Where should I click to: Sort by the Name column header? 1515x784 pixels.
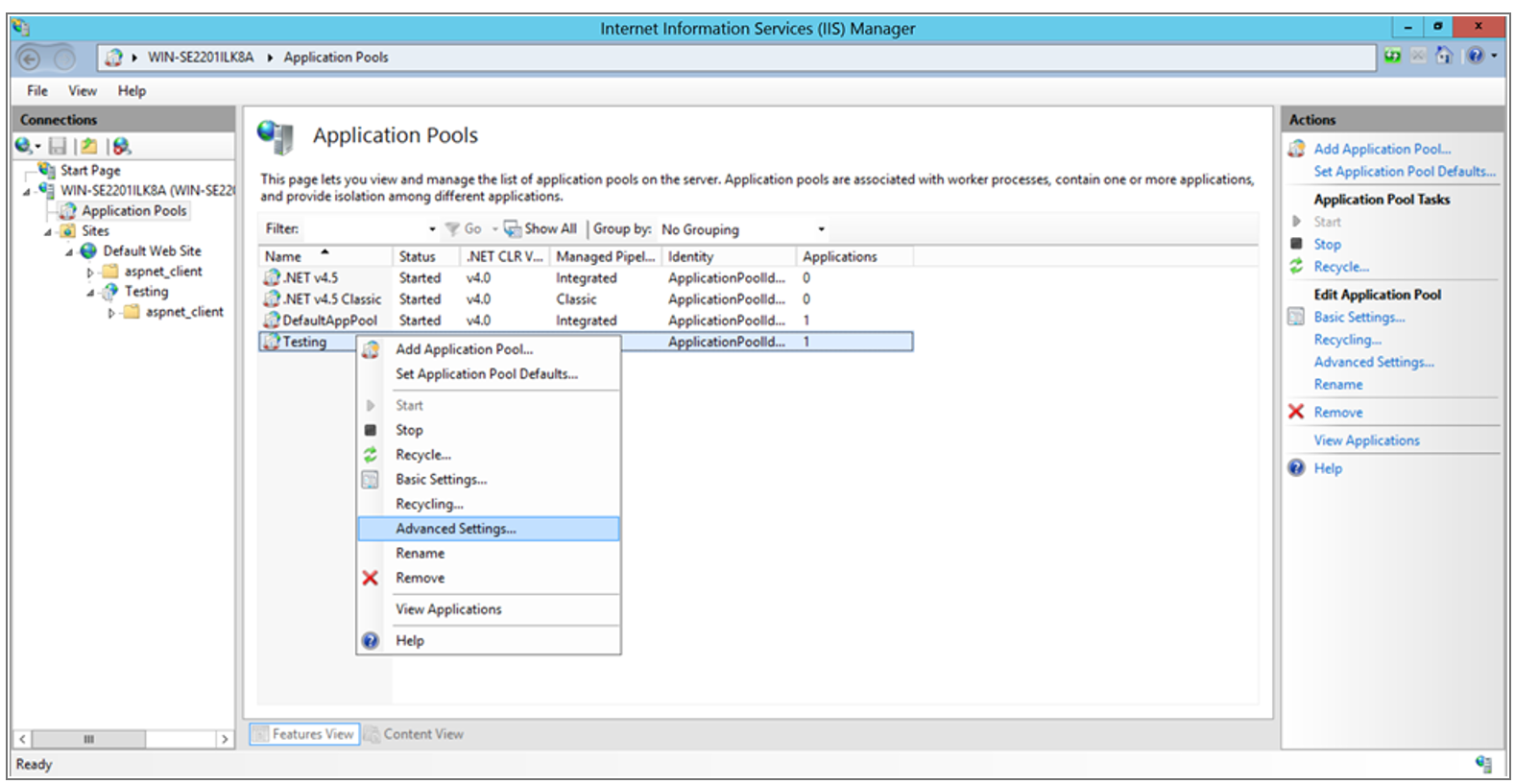point(325,256)
